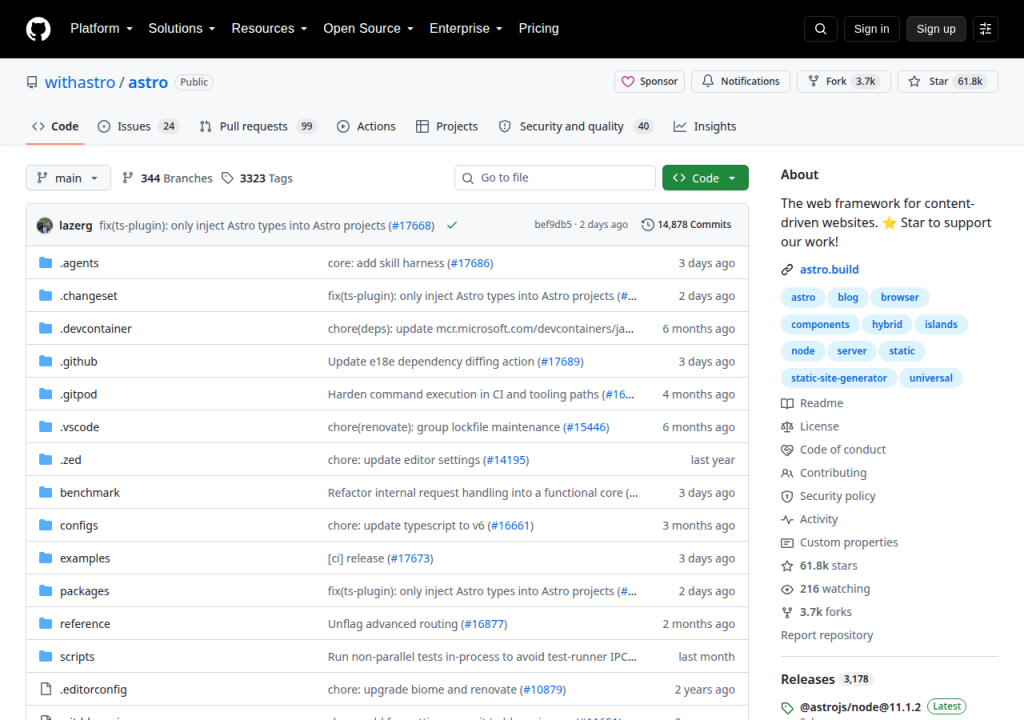
Task: Switch to the Pull requests tab
Action: click(x=258, y=126)
